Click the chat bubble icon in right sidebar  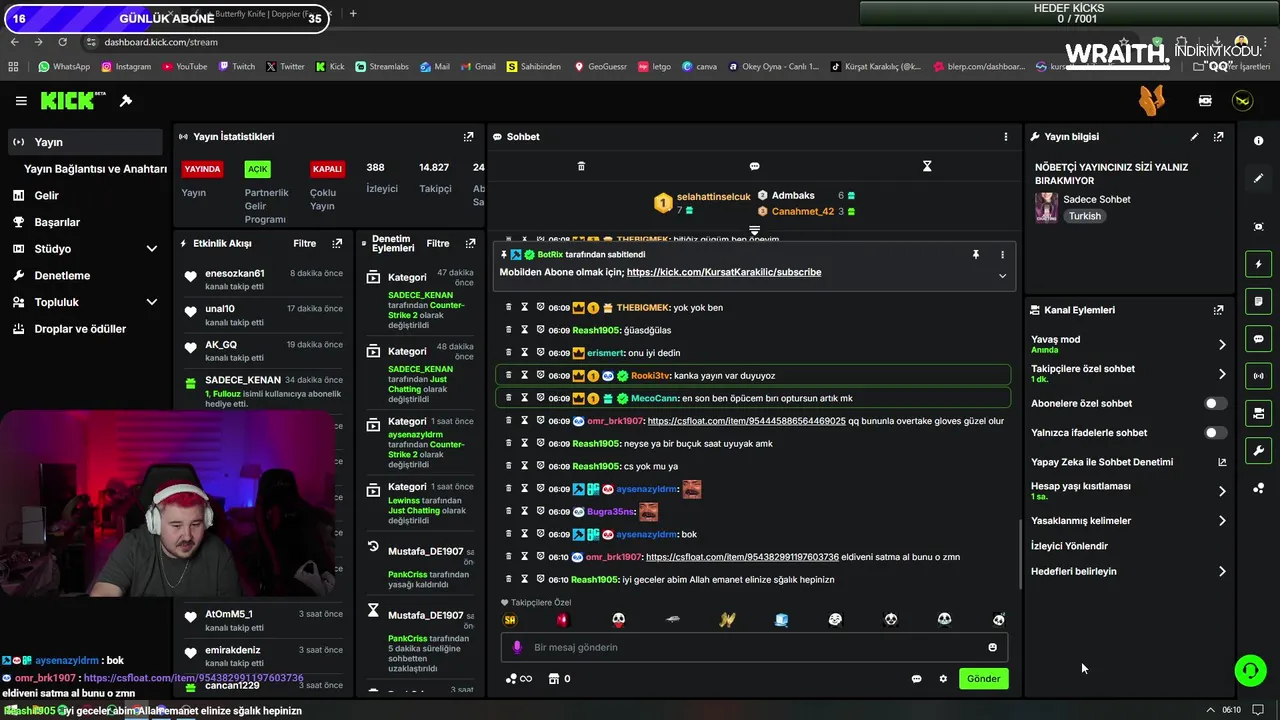tap(1258, 339)
